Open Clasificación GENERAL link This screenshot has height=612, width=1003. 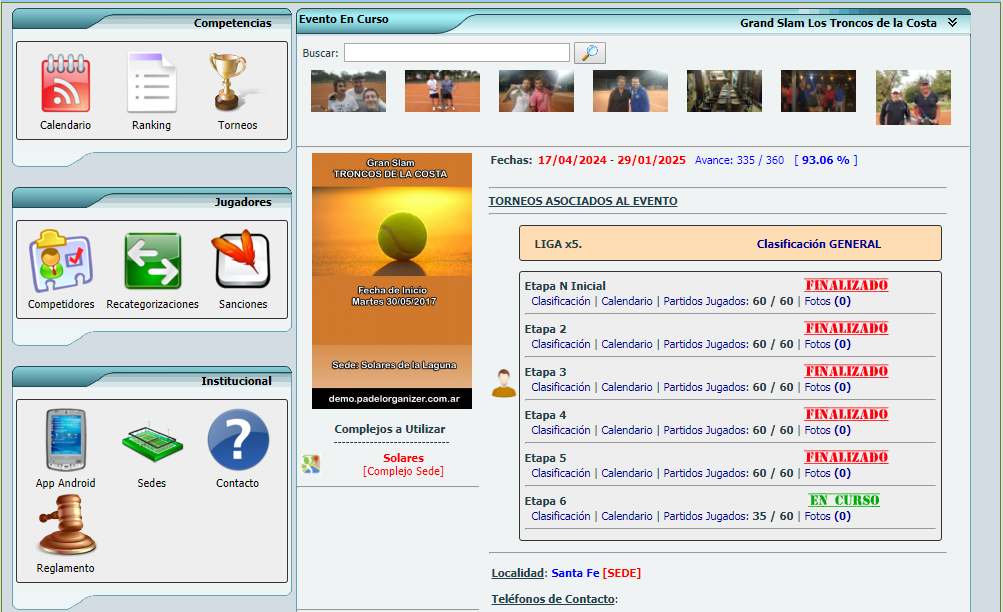click(818, 243)
